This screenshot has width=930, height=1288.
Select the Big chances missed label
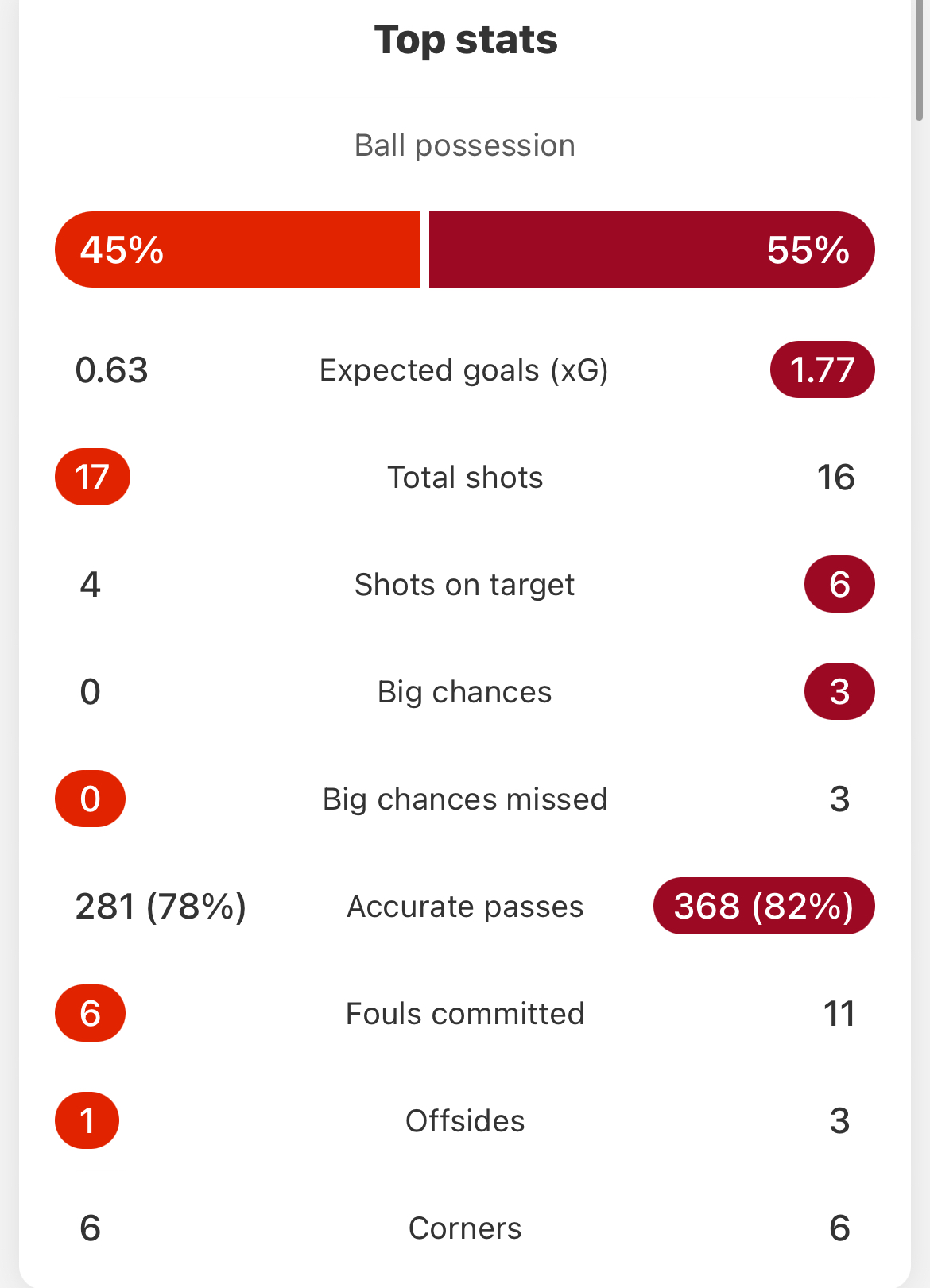(465, 799)
